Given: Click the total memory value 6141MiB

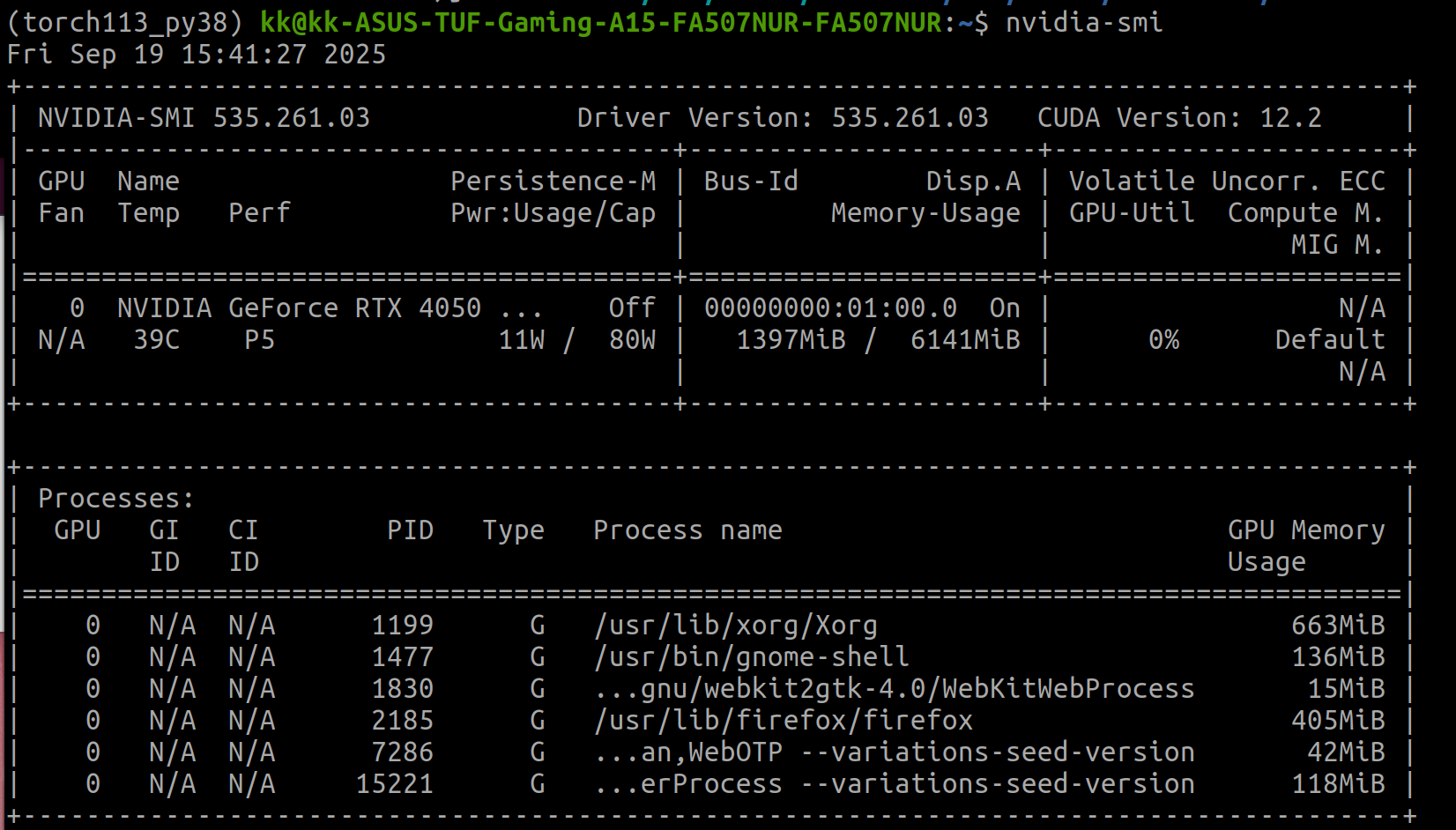Looking at the screenshot, I should point(965,340).
